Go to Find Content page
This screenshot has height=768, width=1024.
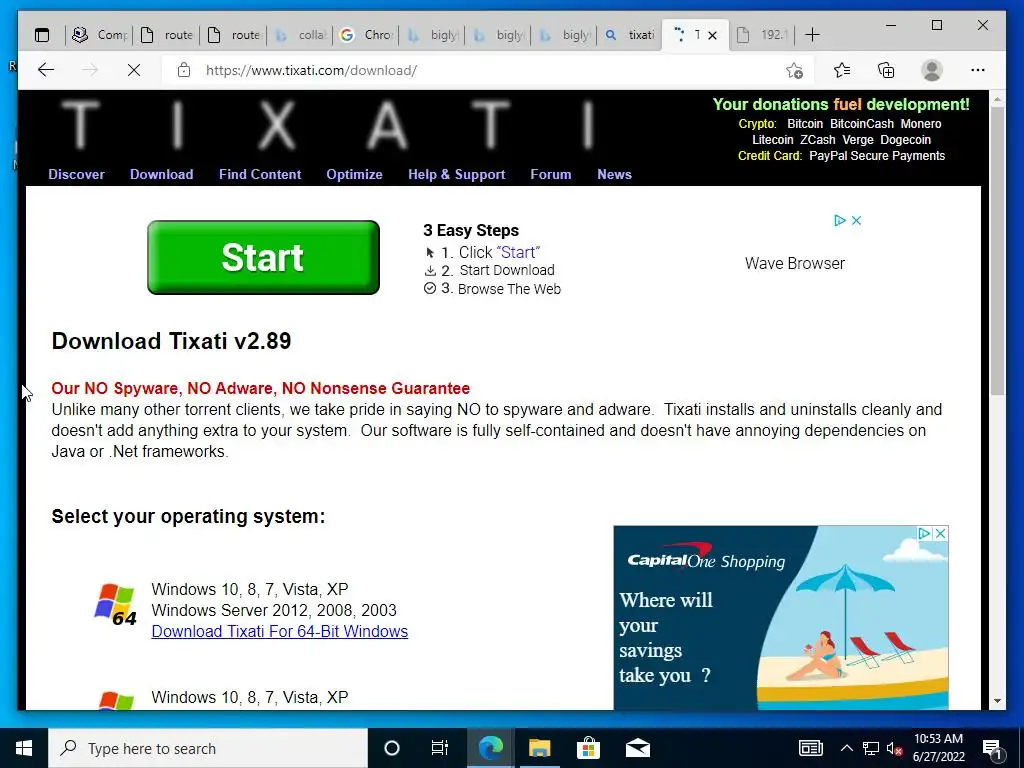coord(260,174)
